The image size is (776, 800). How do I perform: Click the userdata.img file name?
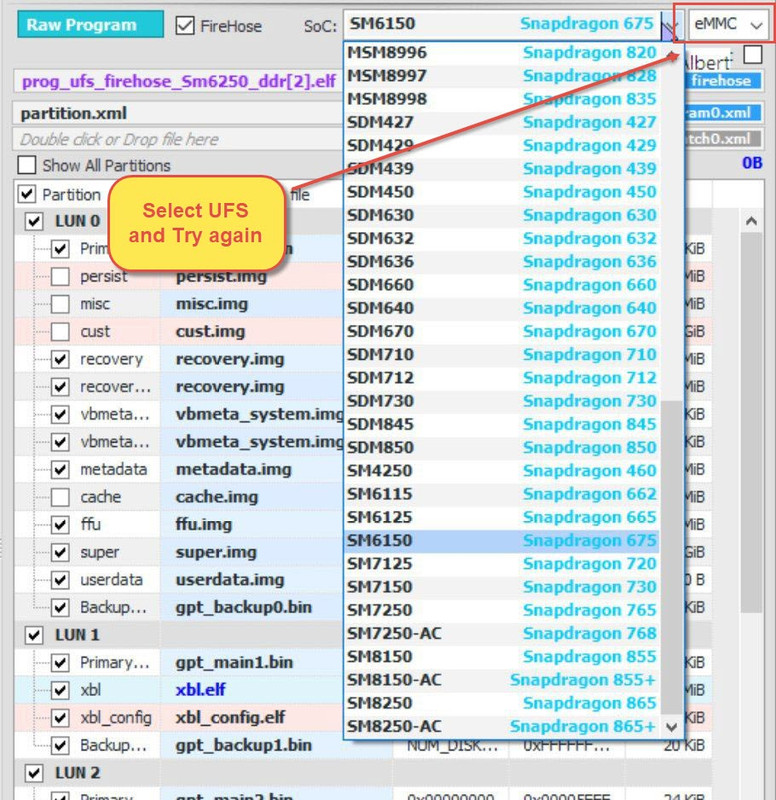pos(230,580)
